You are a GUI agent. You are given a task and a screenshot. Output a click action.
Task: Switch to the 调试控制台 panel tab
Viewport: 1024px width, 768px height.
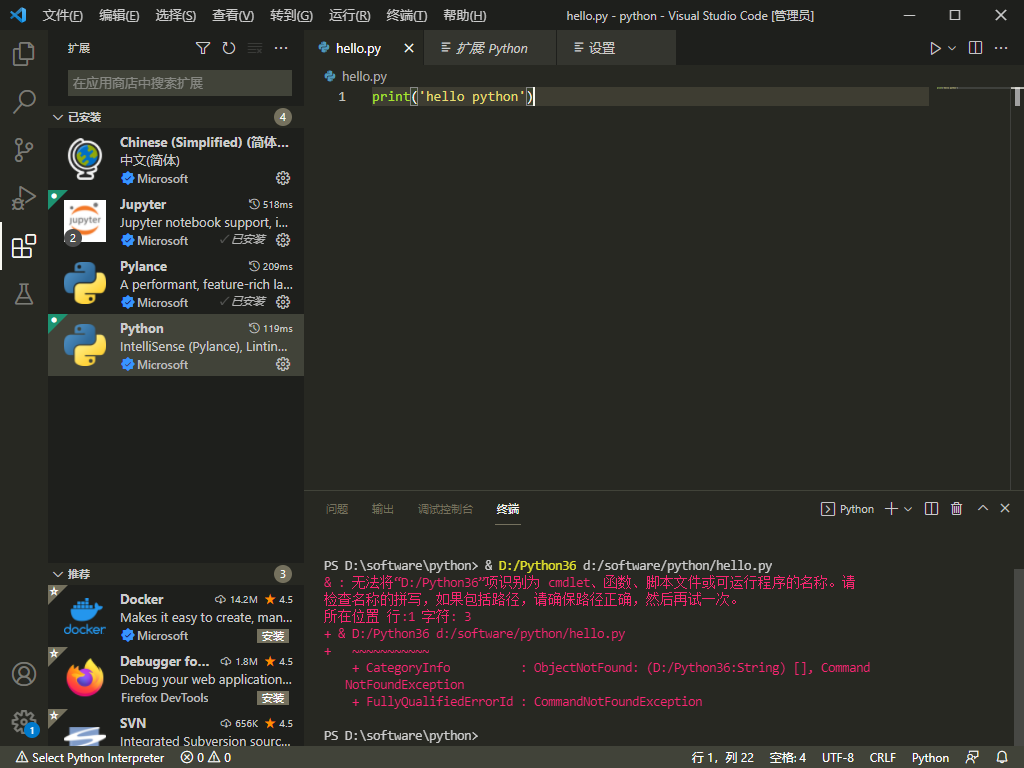[445, 509]
